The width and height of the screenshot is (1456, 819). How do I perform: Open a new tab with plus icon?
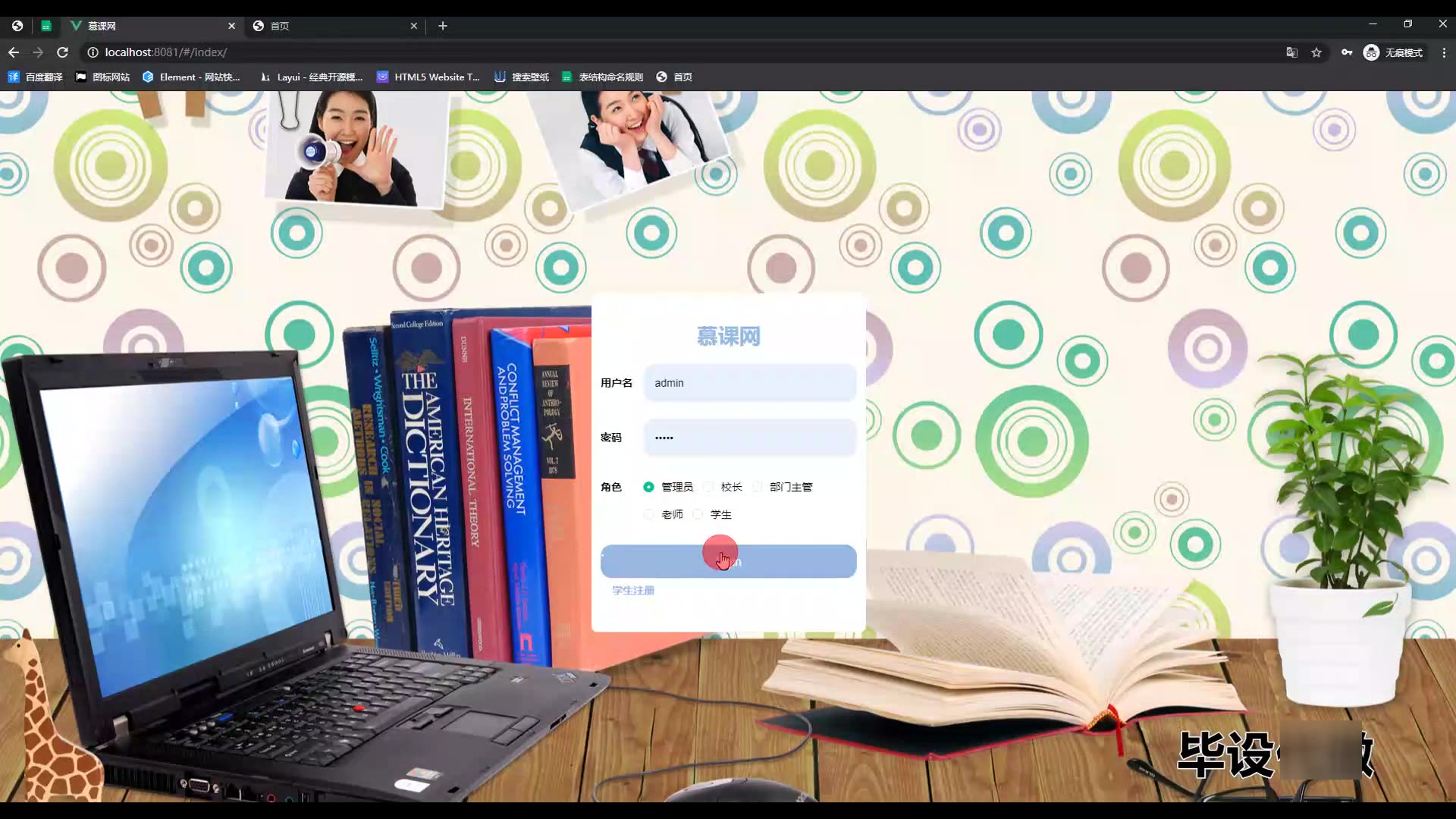443,26
